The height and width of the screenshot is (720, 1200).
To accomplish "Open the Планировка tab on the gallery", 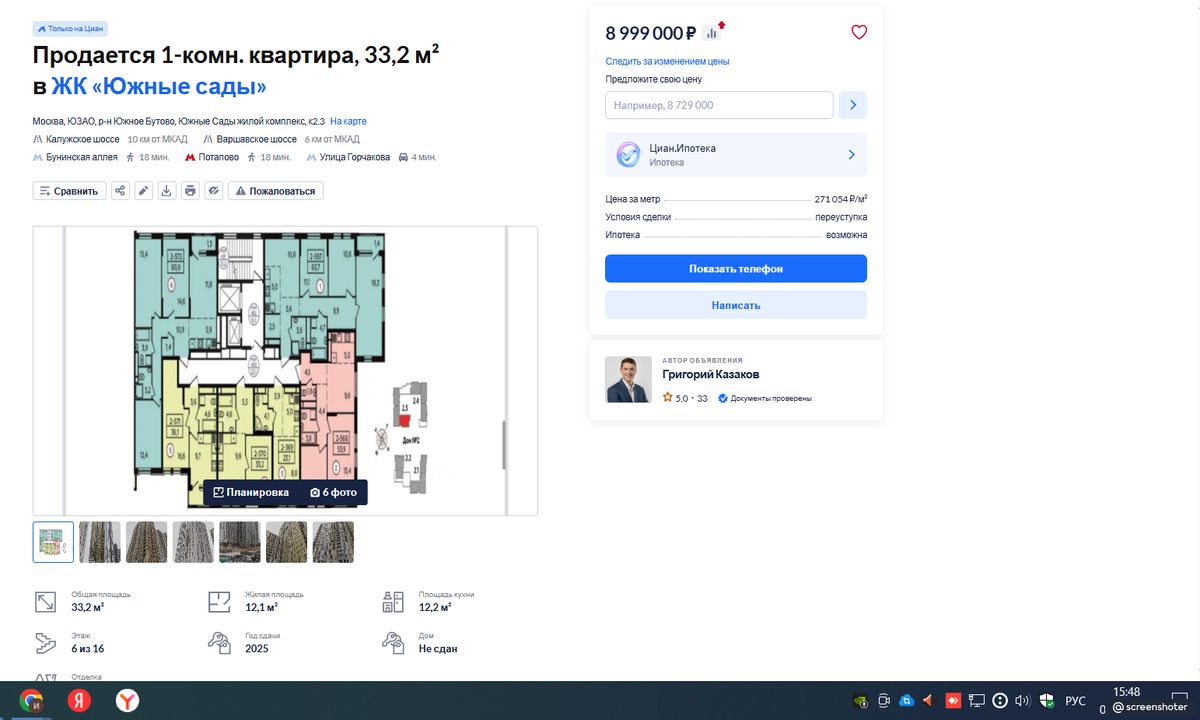I will coord(251,492).
